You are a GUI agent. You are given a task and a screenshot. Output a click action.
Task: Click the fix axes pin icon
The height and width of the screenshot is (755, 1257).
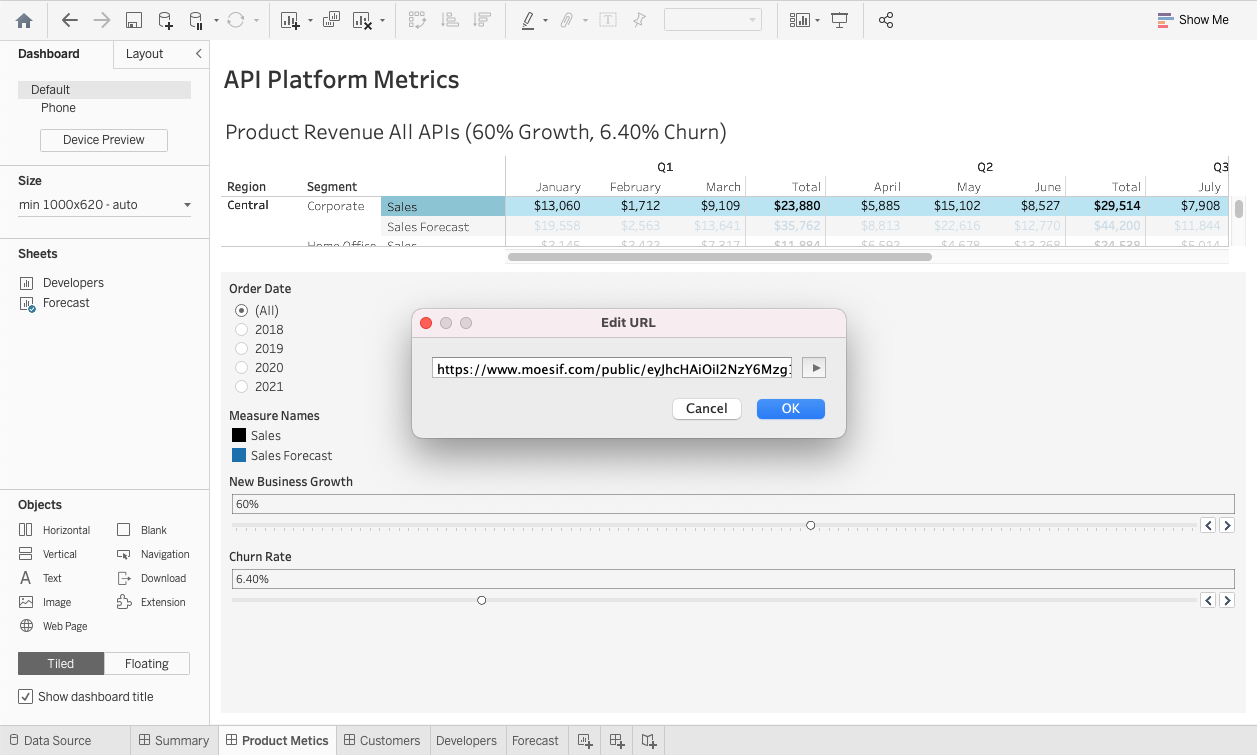(639, 20)
